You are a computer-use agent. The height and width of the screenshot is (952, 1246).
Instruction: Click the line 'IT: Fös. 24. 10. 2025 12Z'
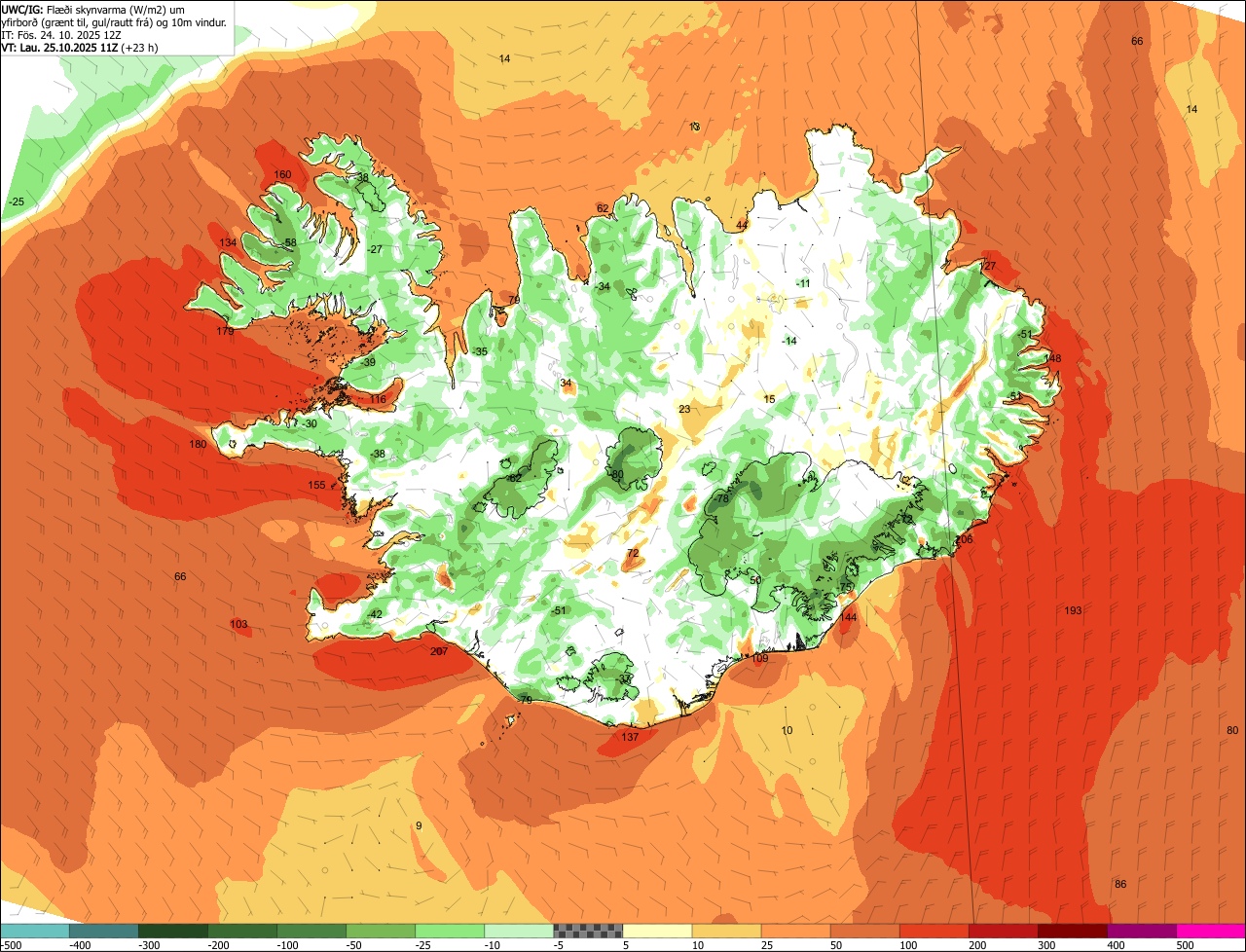coord(63,34)
